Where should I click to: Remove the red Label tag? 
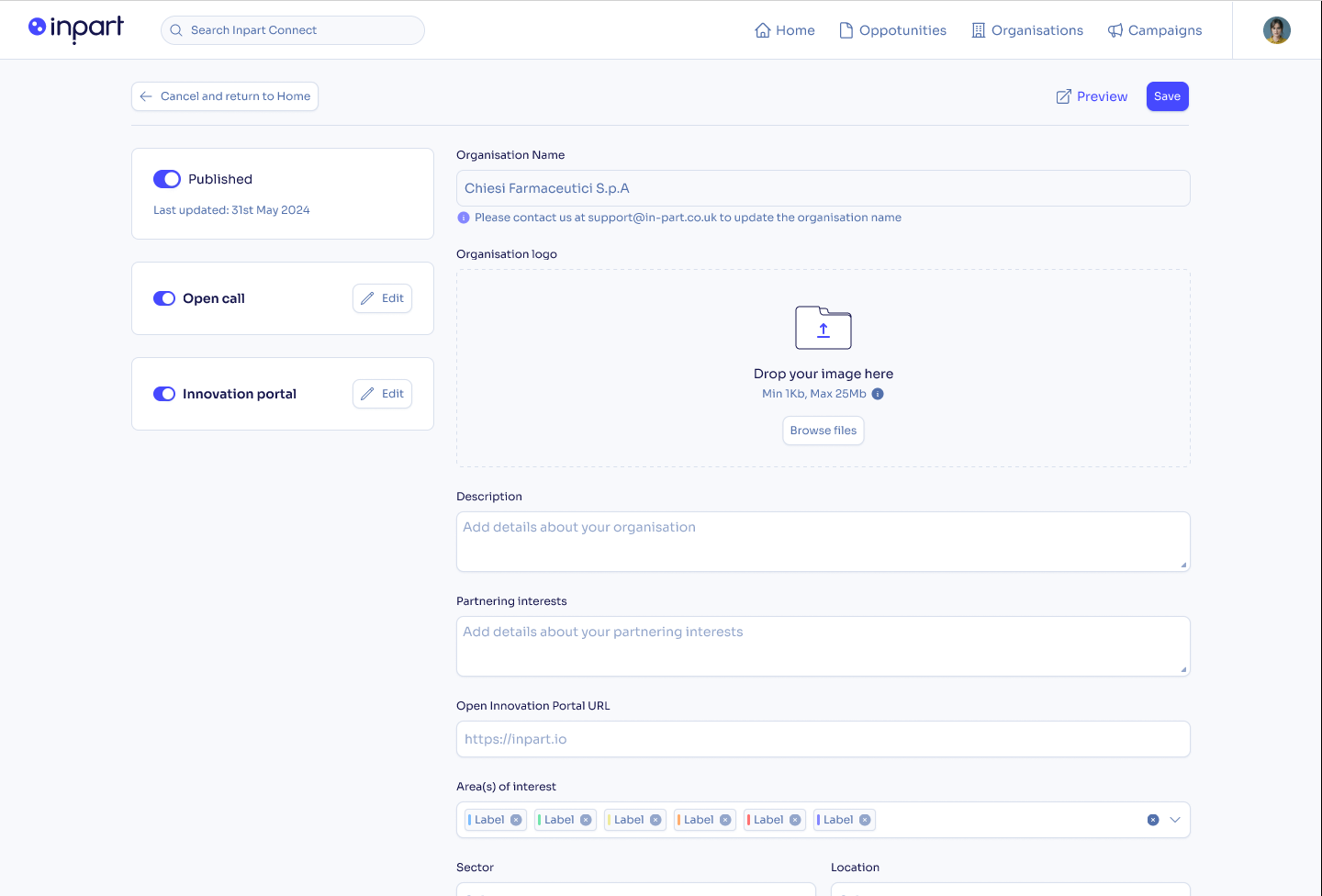pyautogui.click(x=795, y=820)
